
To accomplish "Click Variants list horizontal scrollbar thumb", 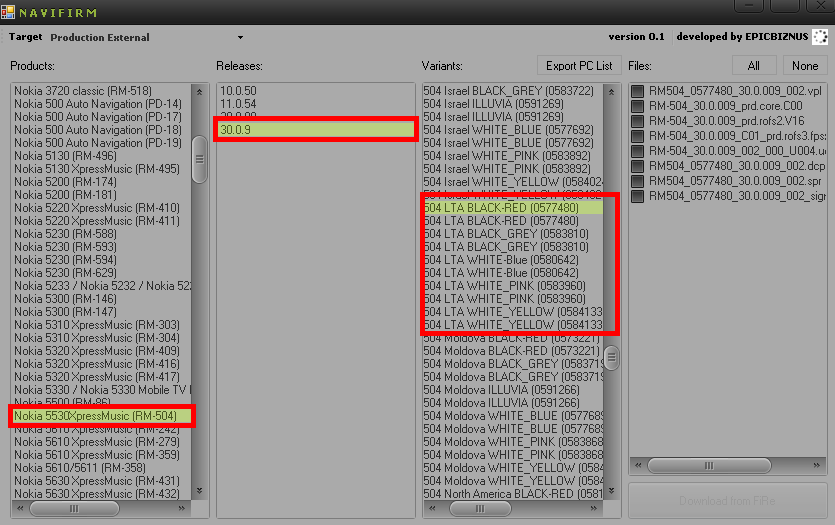I will [x=480, y=508].
